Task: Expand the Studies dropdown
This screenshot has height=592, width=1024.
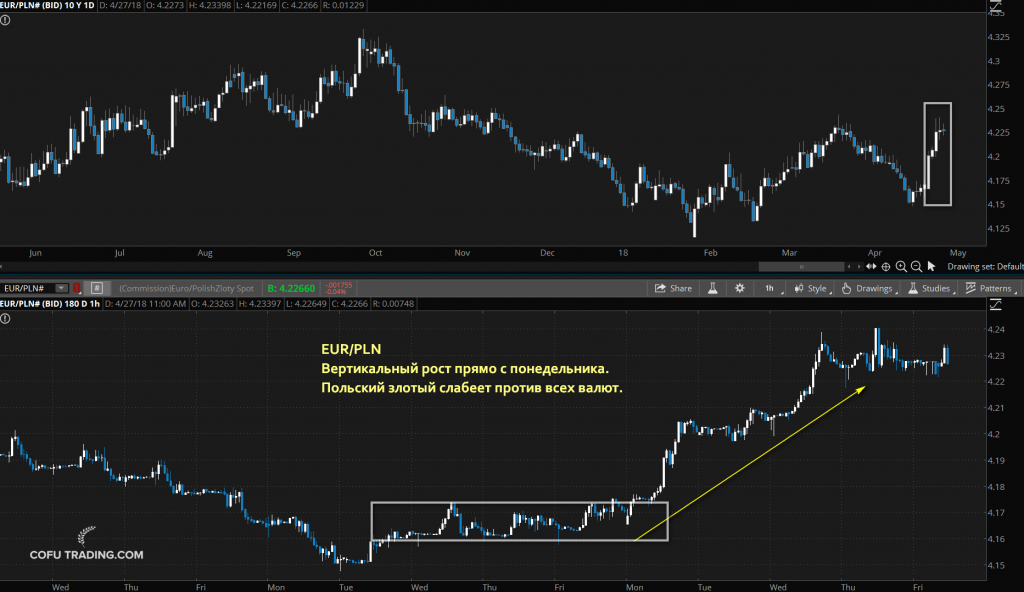Action: 929,288
